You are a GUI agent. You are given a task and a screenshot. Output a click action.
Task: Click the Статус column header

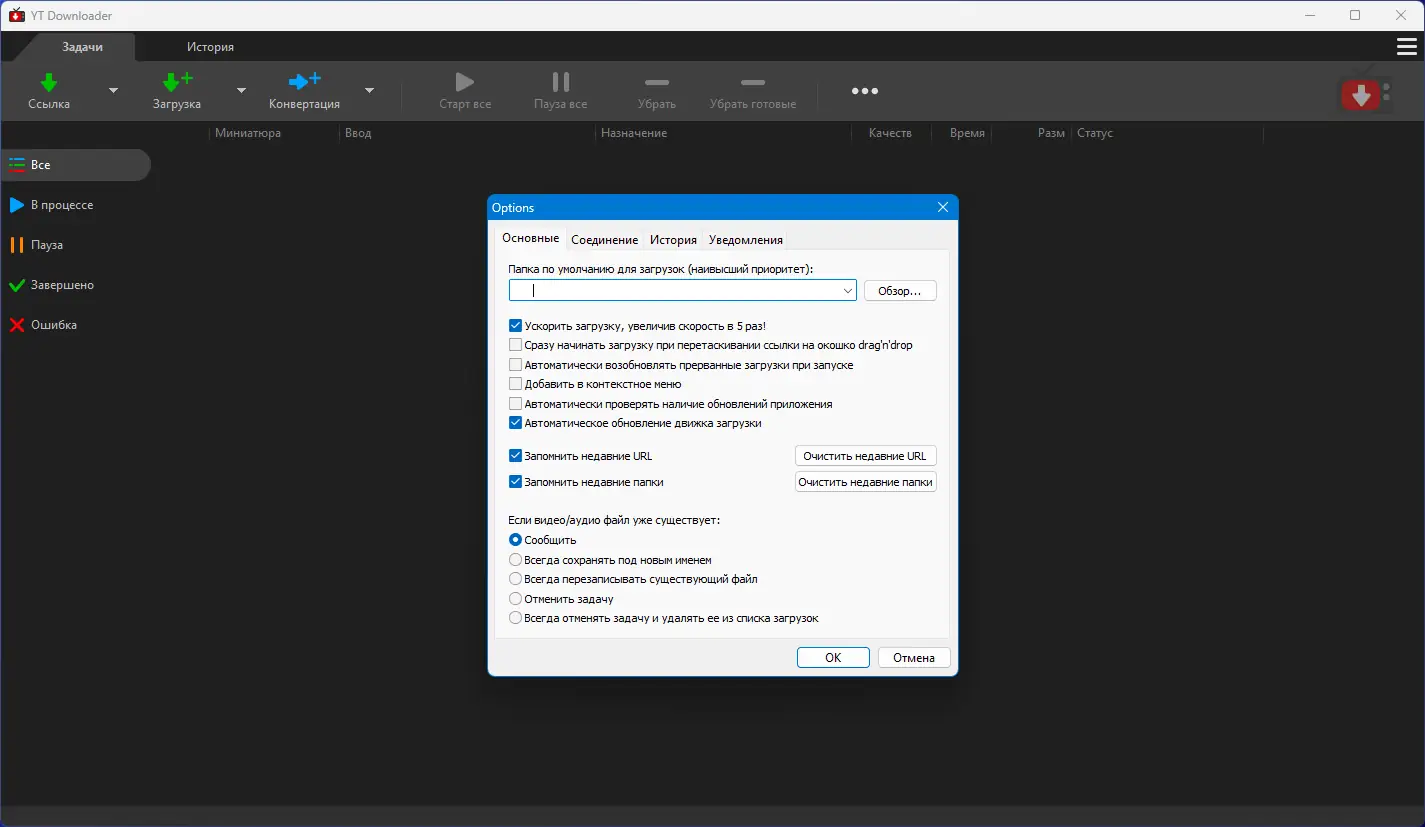(x=1095, y=133)
